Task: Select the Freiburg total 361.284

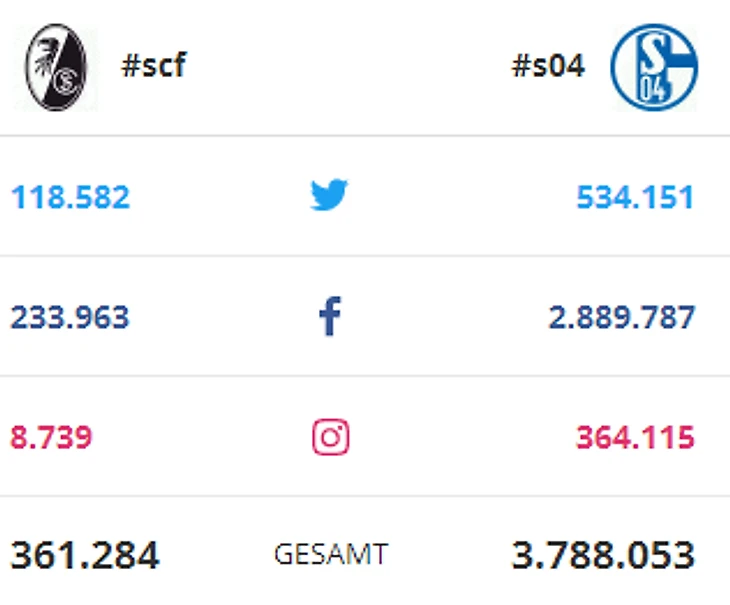Action: [x=85, y=555]
